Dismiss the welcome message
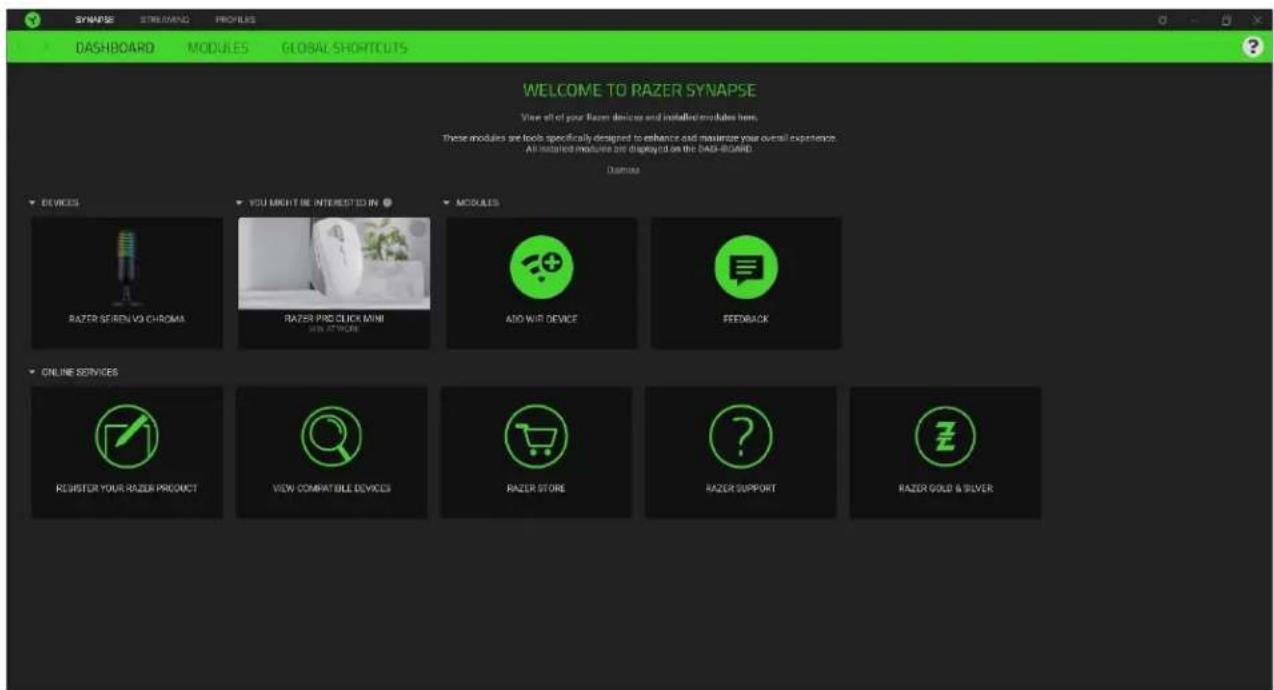 (623, 170)
